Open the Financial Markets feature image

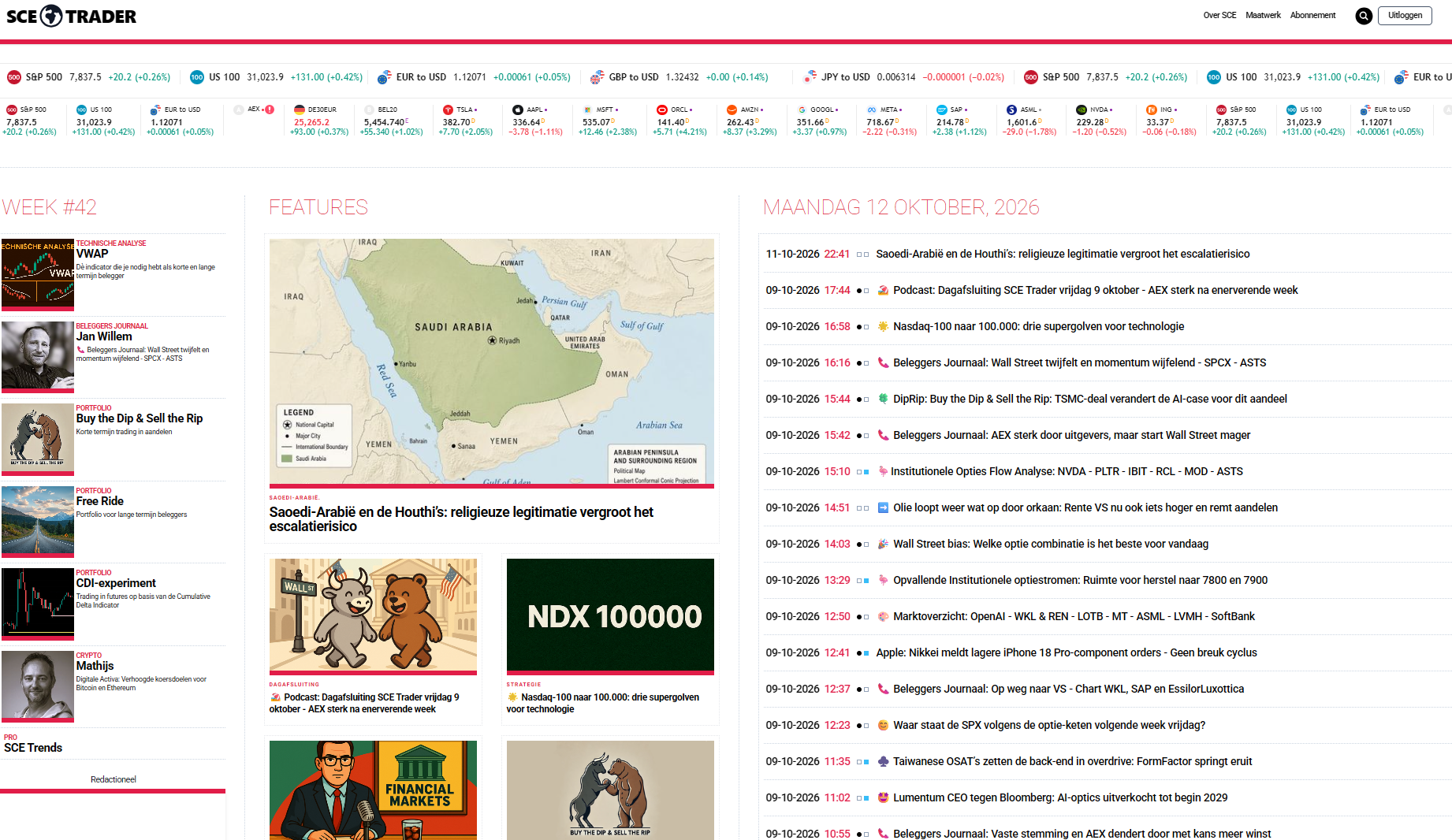coord(373,790)
